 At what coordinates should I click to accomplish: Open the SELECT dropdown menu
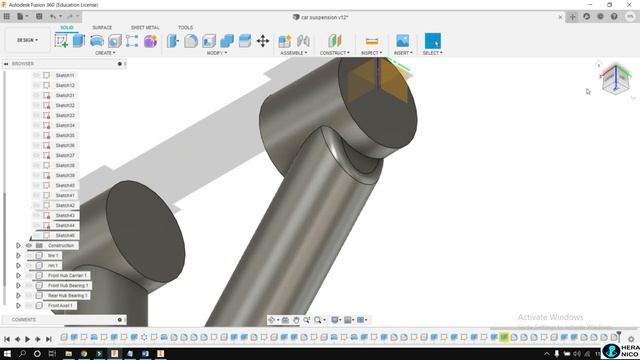pos(433,53)
